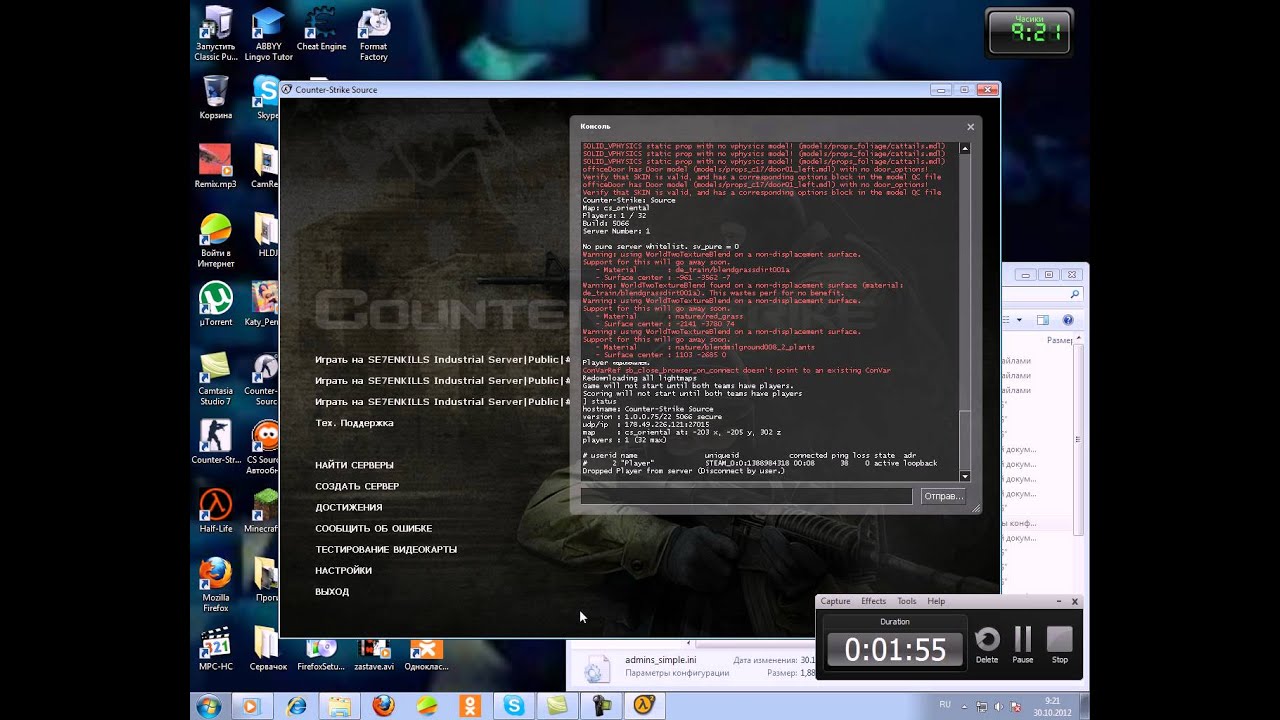
Task: Open the Запустить Classic Pu... shortcut
Action: coord(215,34)
